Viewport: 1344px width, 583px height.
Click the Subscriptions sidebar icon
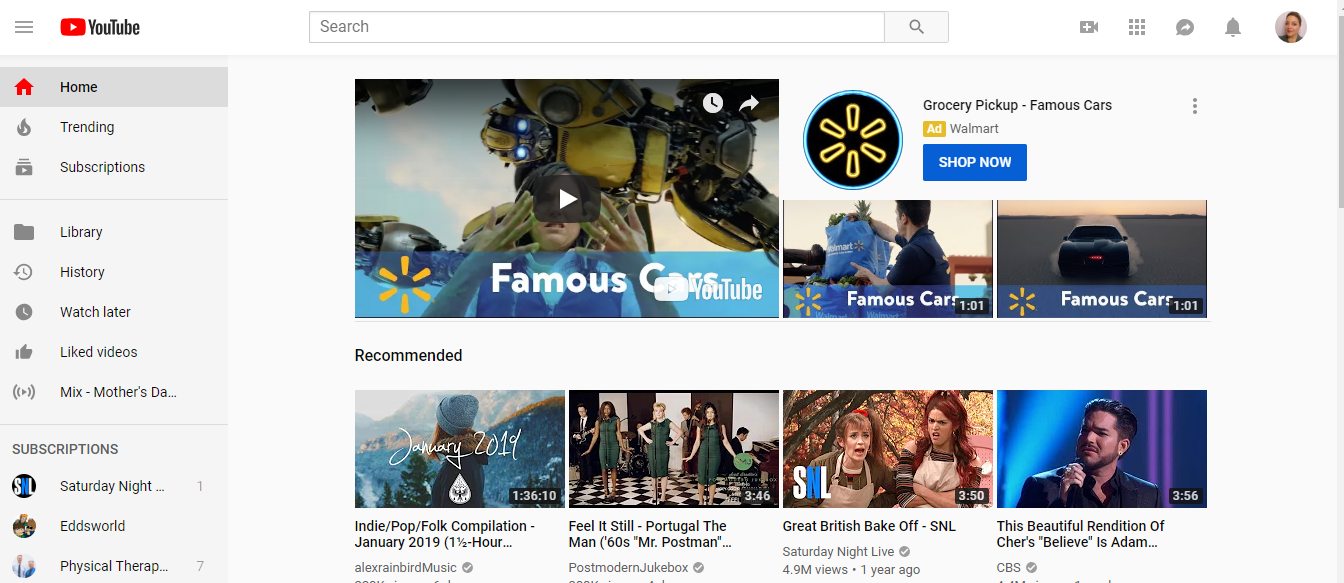[24, 167]
